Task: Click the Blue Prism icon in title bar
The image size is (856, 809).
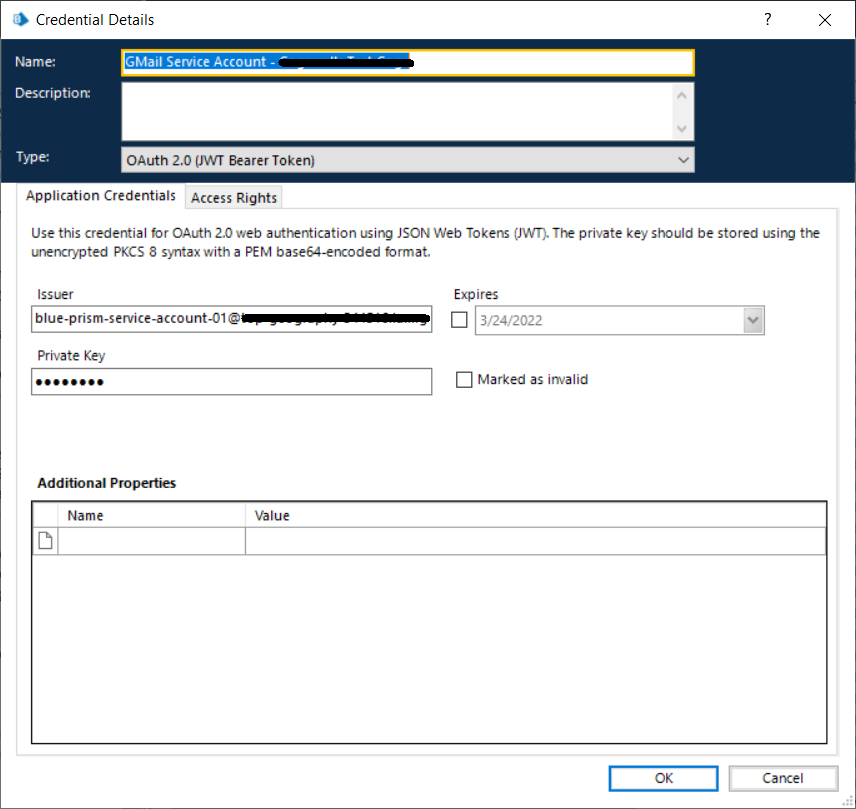Action: 19,19
